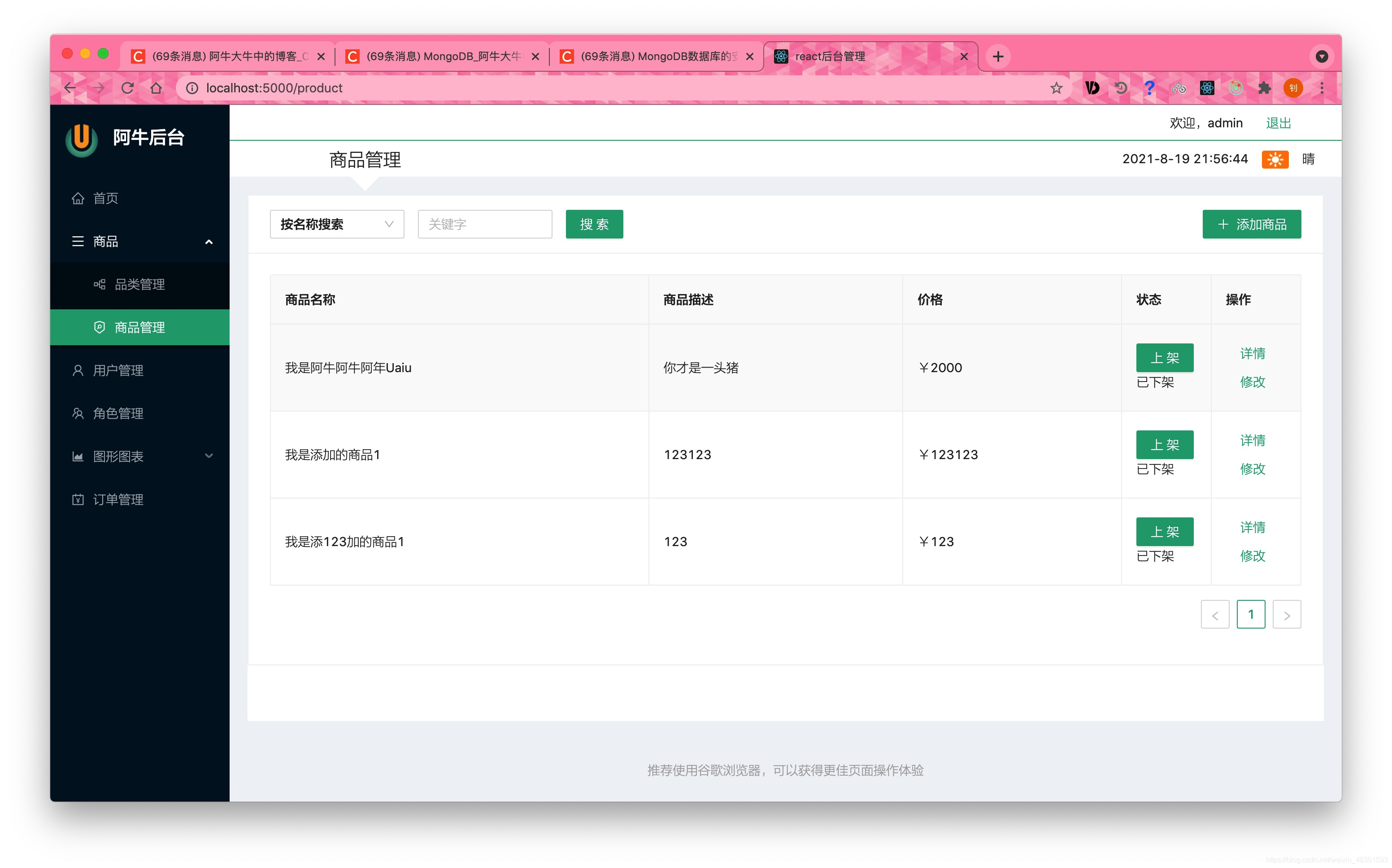Image resolution: width=1392 pixels, height=868 pixels.
Task: Close the react后台管理 tab
Action: (964, 56)
